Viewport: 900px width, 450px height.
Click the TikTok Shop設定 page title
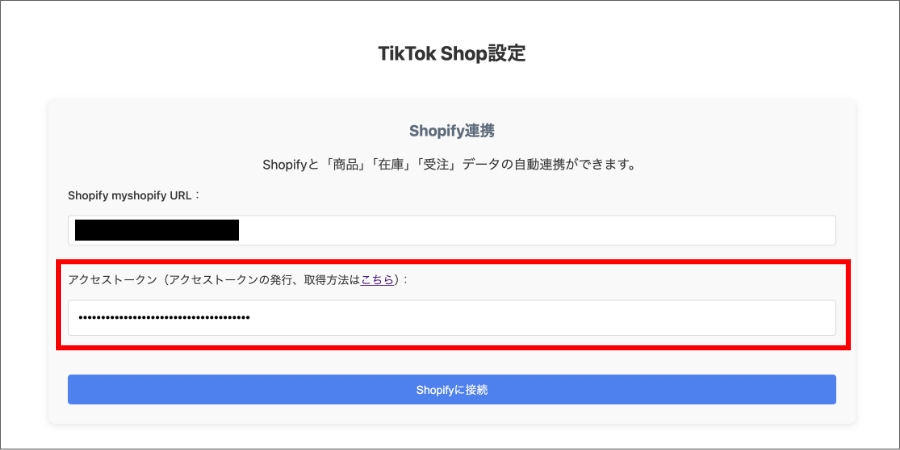[x=452, y=53]
